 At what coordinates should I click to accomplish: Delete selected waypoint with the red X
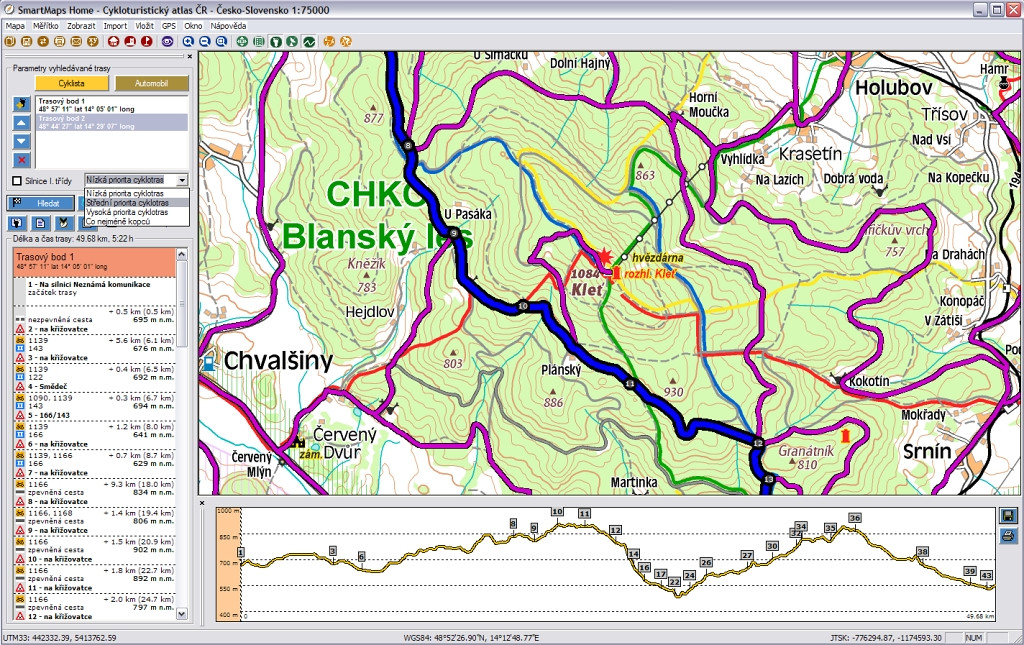pos(22,160)
